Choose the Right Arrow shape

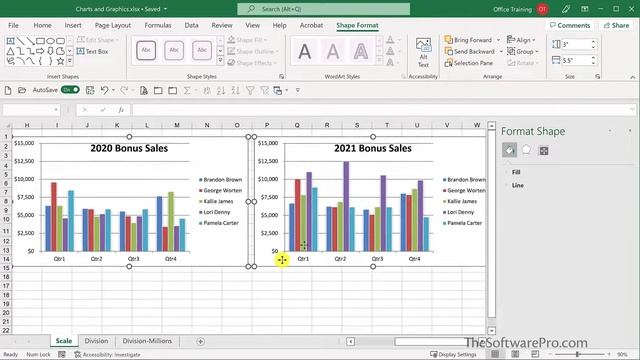40,51
